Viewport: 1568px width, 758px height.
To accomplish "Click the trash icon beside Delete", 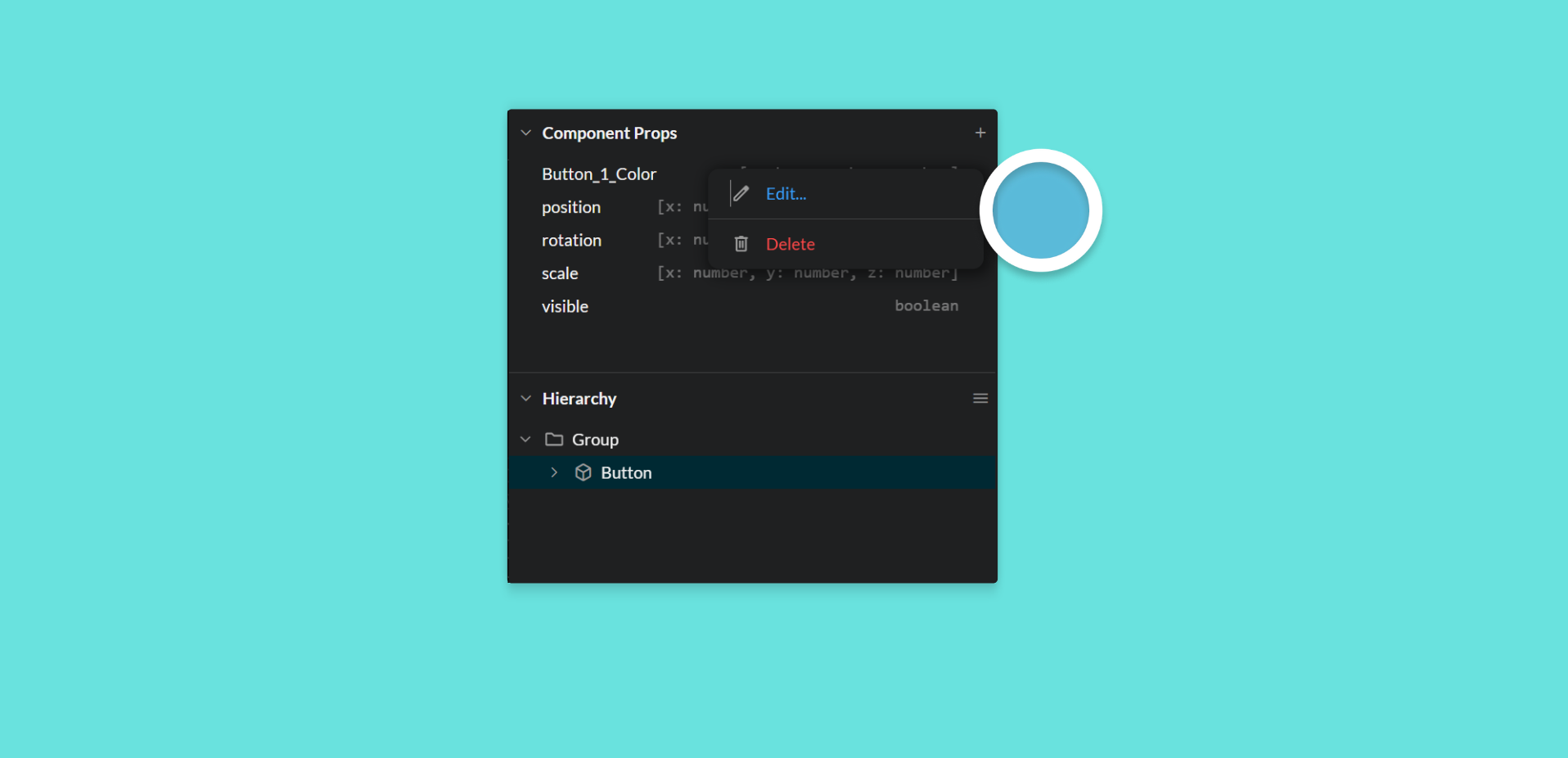I will (x=741, y=244).
